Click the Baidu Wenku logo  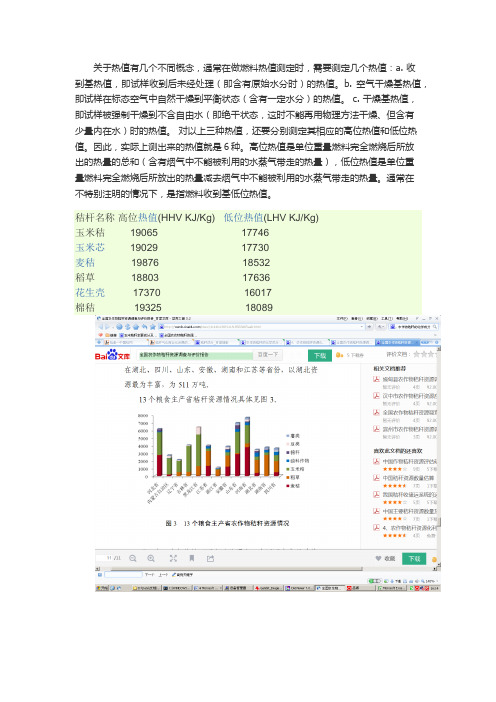pyautogui.click(x=112, y=355)
